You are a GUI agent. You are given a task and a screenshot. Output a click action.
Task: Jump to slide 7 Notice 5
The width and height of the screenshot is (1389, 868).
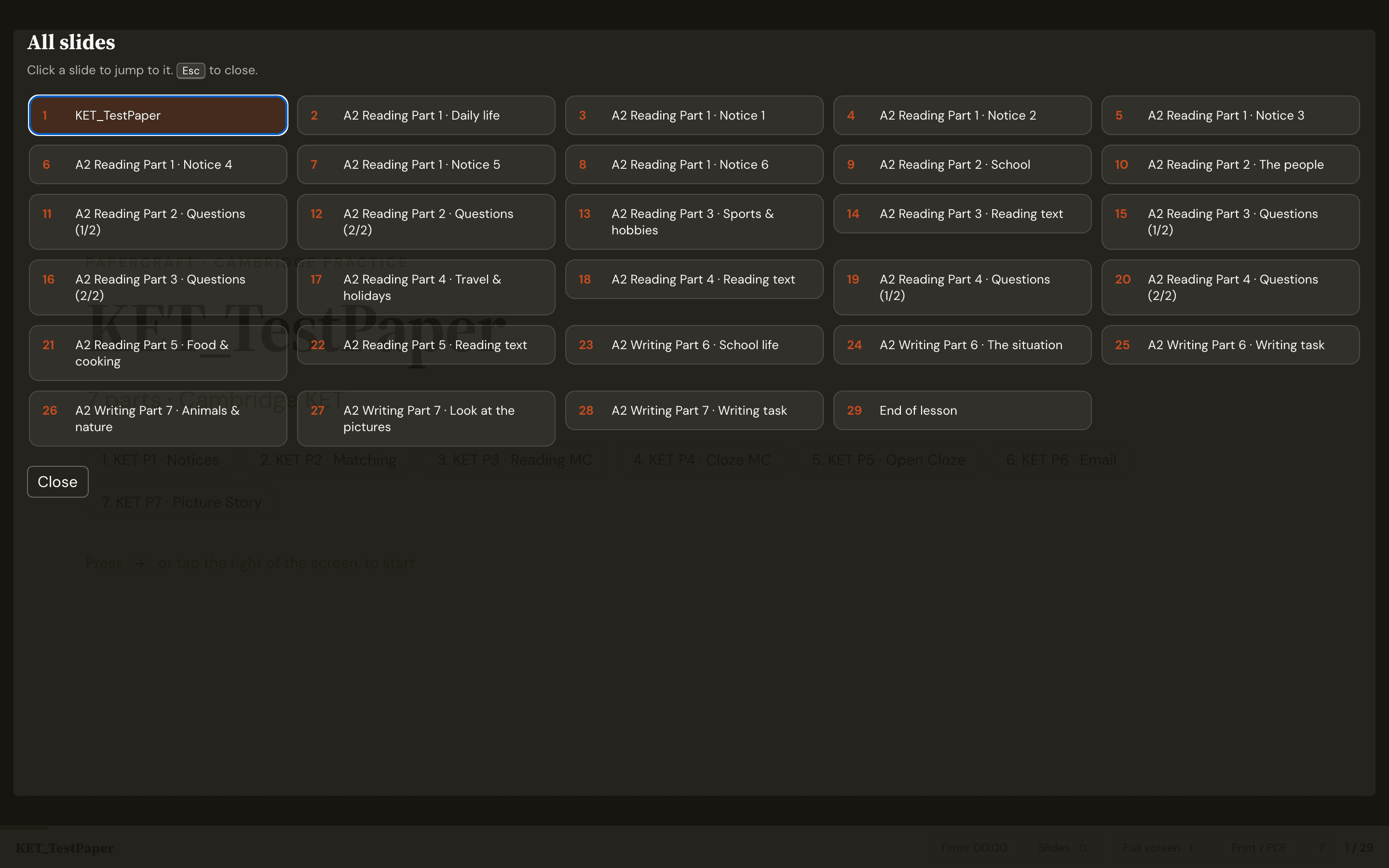pyautogui.click(x=426, y=165)
